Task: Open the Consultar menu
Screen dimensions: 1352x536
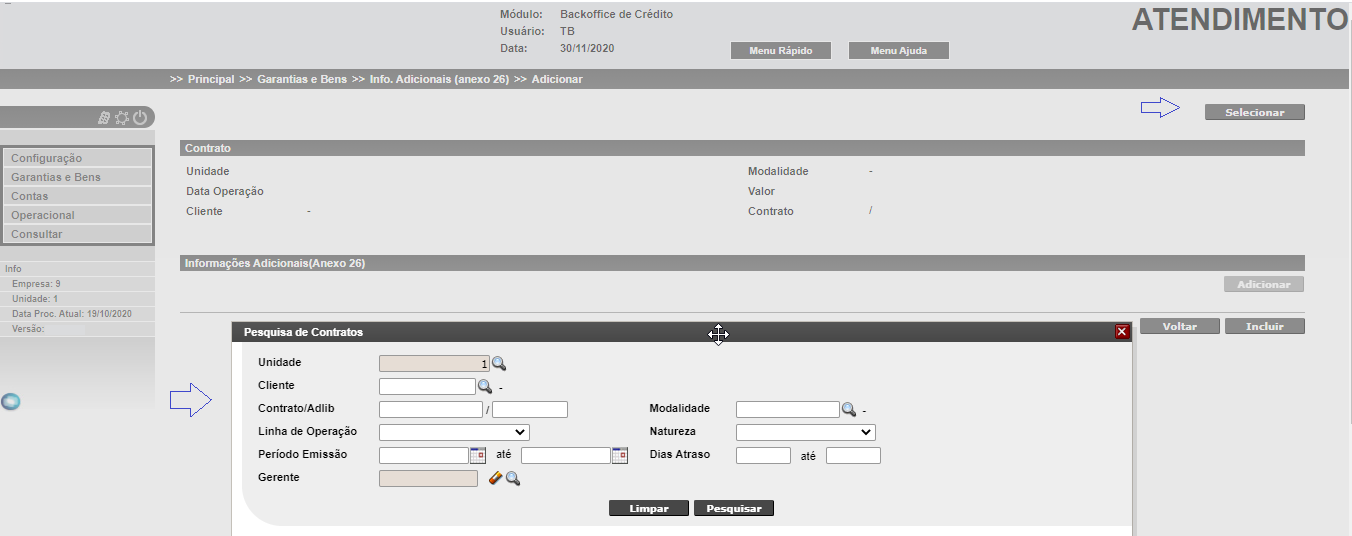Action: [78, 234]
